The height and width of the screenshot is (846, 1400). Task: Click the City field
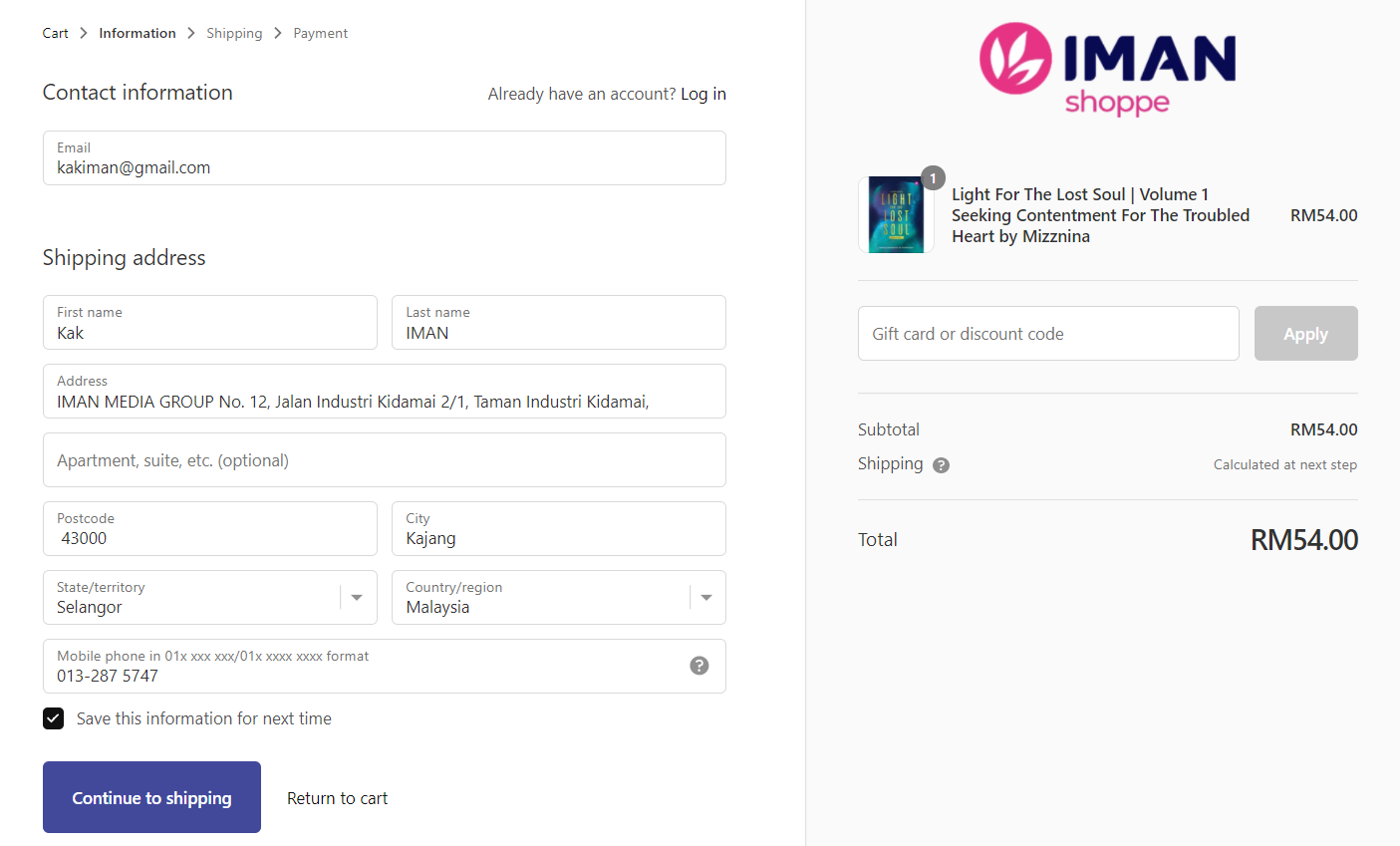click(559, 529)
